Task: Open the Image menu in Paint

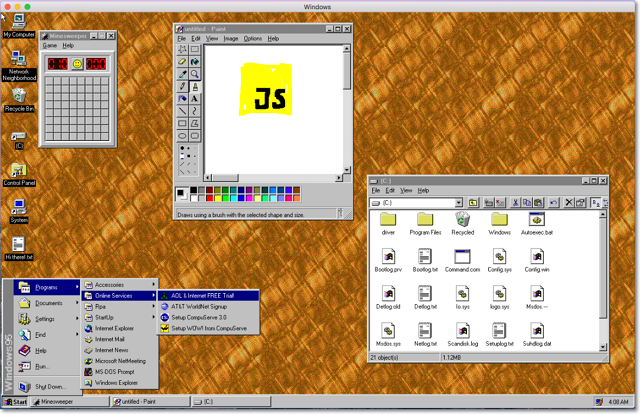Action: pos(230,39)
